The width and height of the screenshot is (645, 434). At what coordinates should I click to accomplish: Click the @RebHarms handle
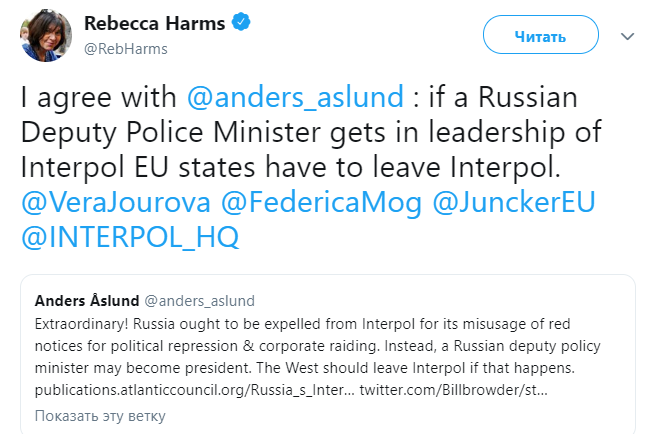[125, 48]
